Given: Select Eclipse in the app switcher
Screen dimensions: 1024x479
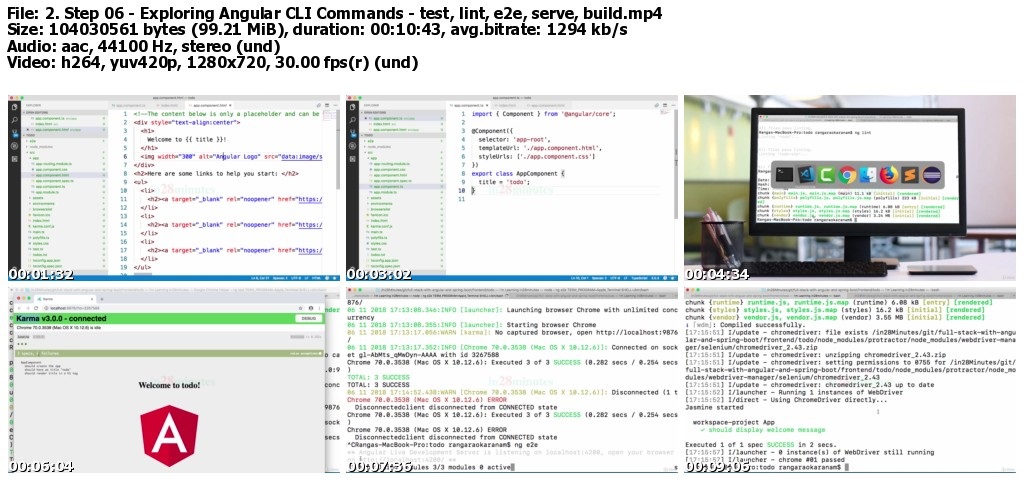Looking at the screenshot, I should 931,174.
